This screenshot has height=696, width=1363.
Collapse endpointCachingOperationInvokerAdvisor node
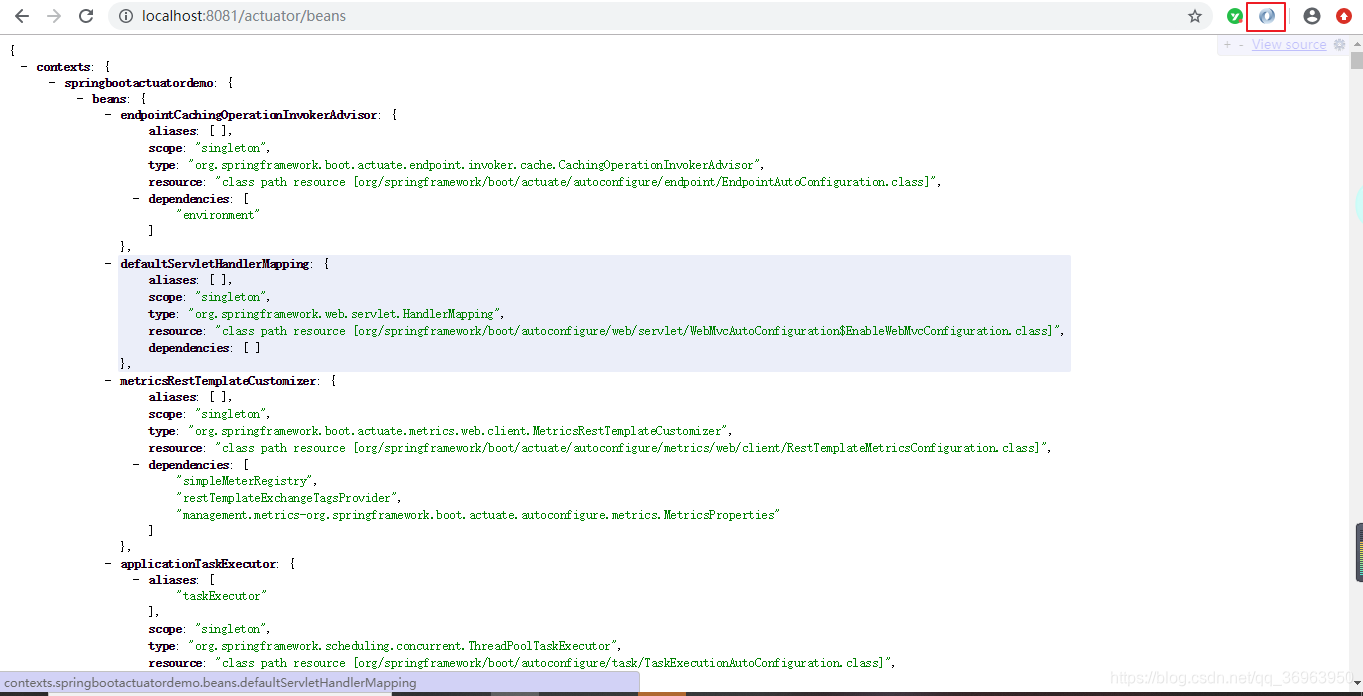109,115
